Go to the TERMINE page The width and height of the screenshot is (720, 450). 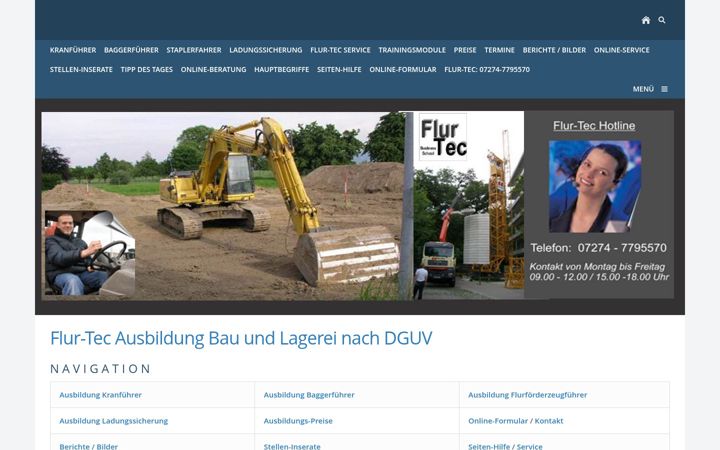coord(500,50)
